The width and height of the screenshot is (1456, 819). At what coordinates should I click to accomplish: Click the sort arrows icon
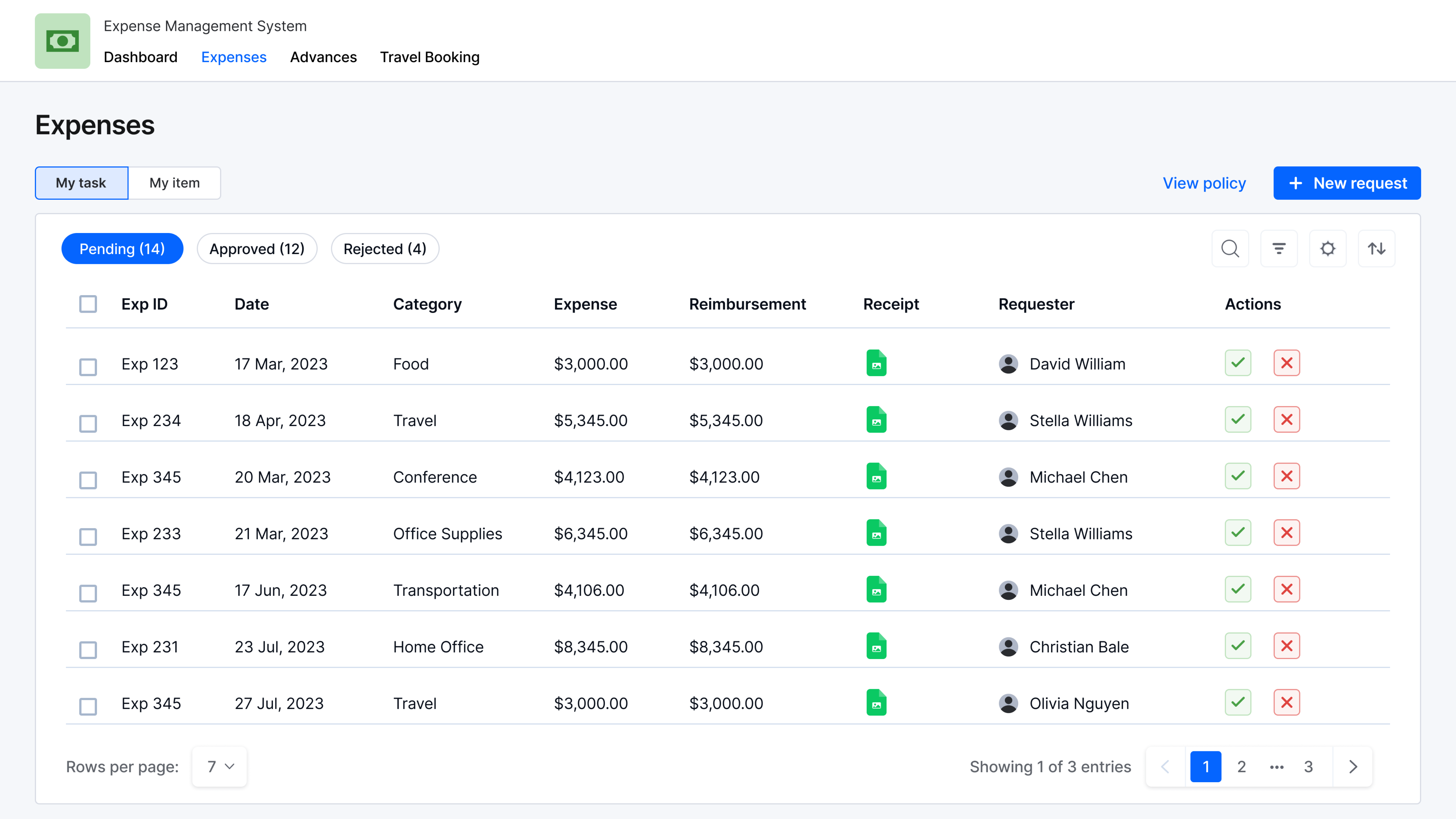point(1376,248)
